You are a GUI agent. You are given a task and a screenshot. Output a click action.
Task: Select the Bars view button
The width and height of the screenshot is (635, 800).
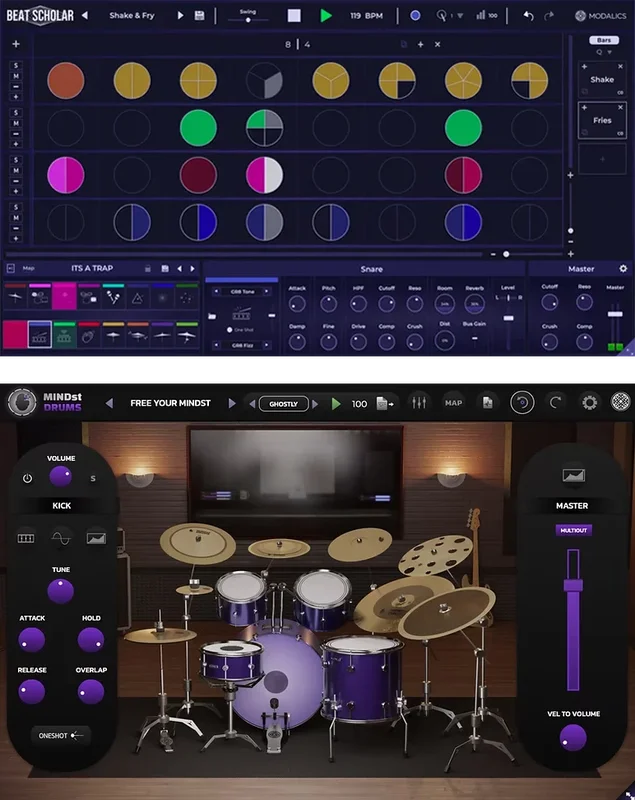604,40
